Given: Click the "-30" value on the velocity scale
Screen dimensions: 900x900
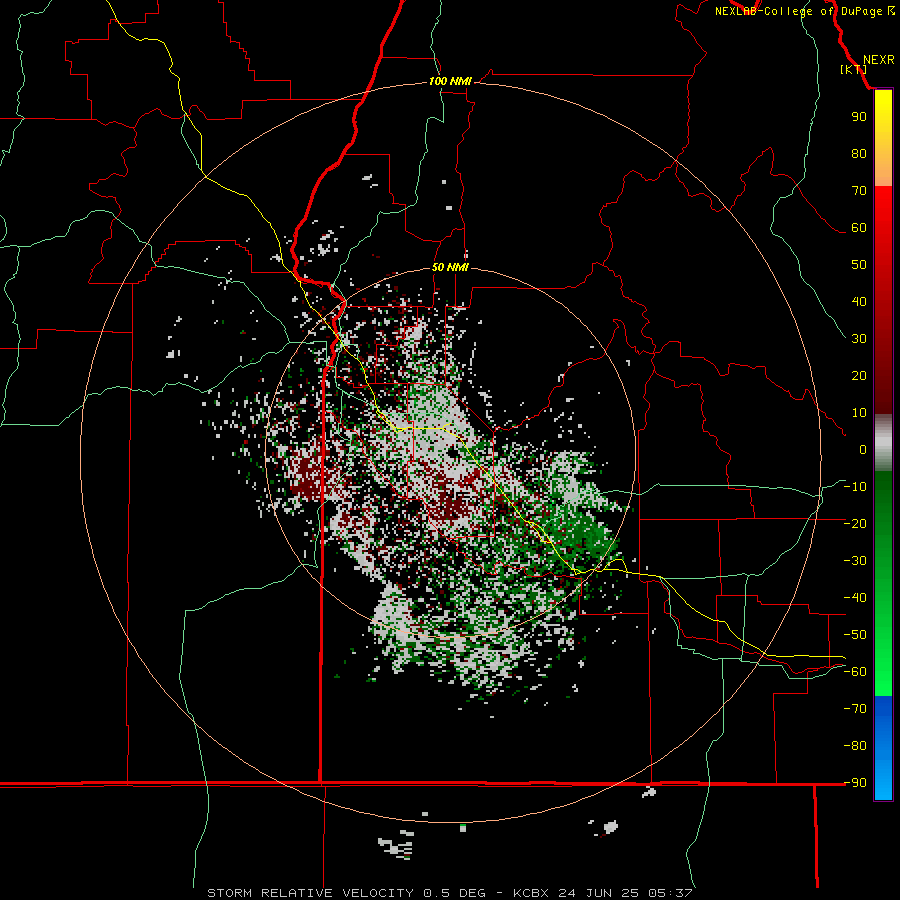Looking at the screenshot, I should click(855, 561).
